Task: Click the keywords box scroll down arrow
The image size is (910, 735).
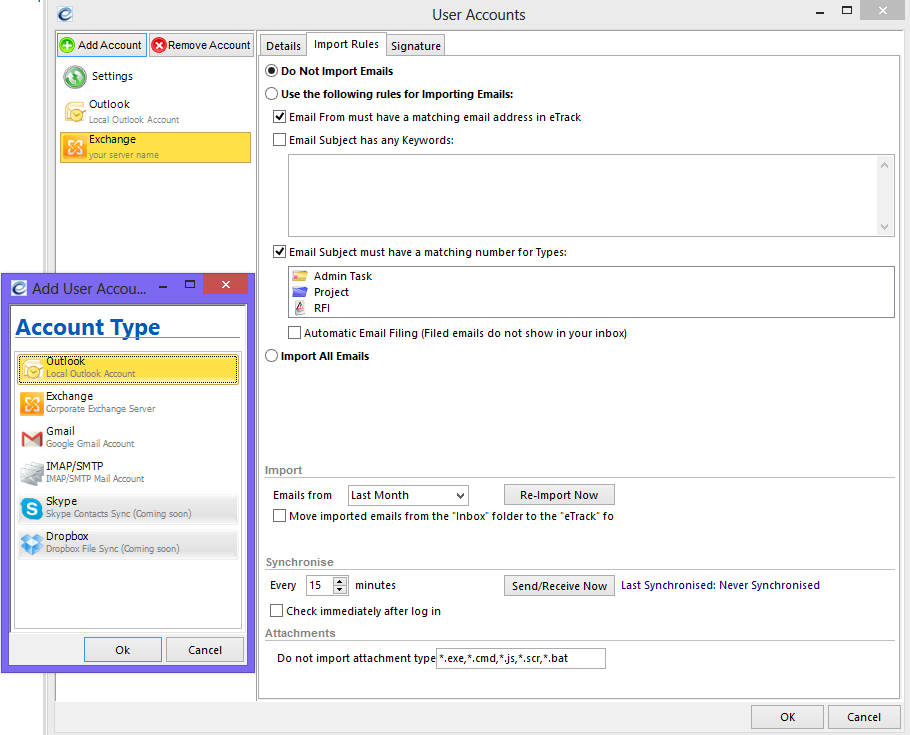Action: (884, 226)
